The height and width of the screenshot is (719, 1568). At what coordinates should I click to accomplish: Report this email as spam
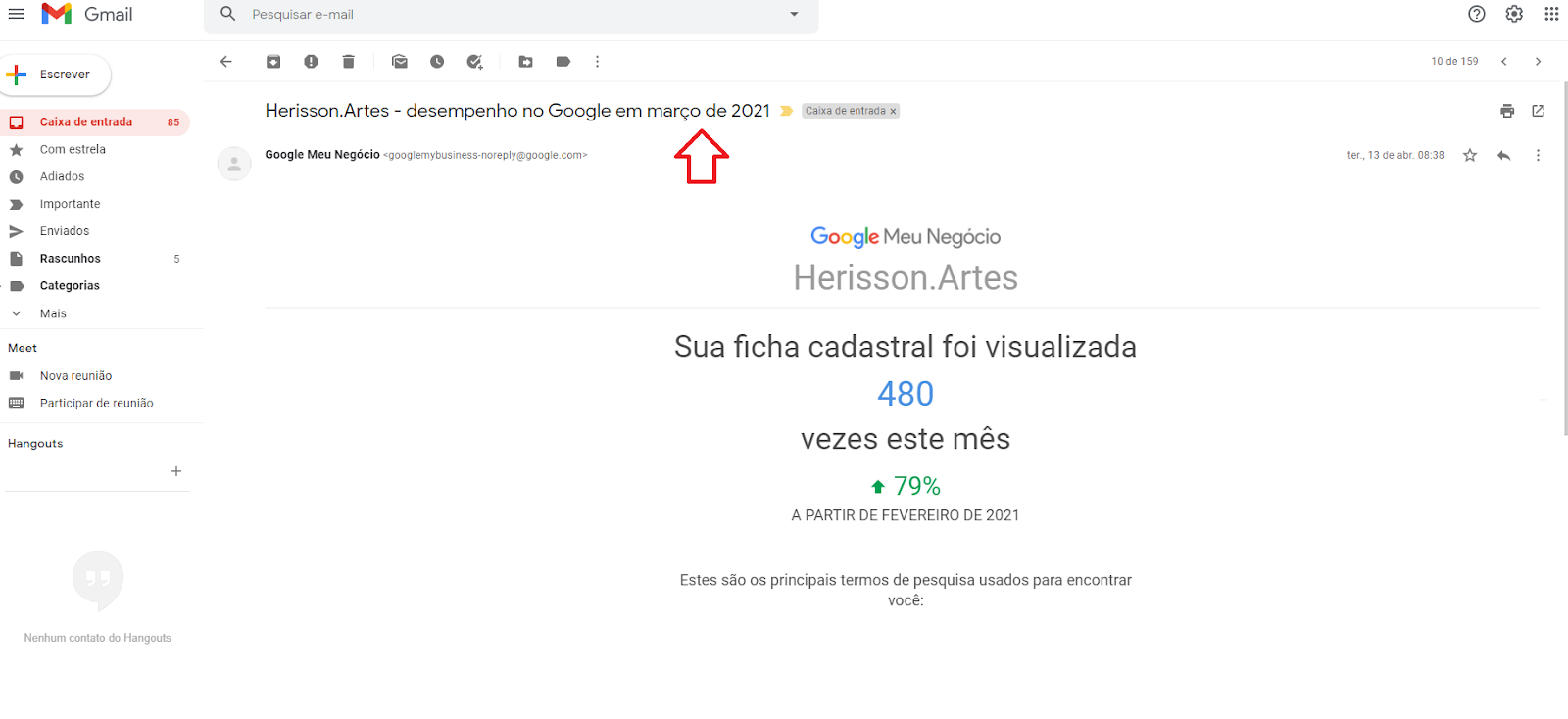tap(311, 61)
